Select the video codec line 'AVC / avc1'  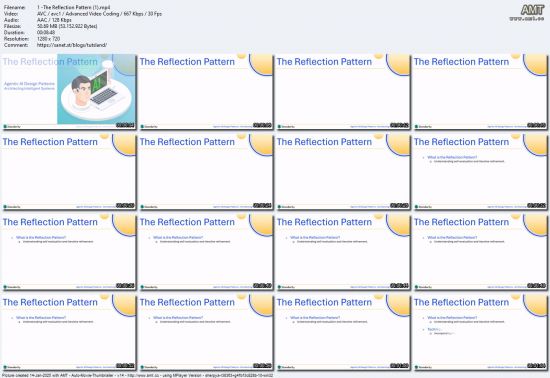99,13
